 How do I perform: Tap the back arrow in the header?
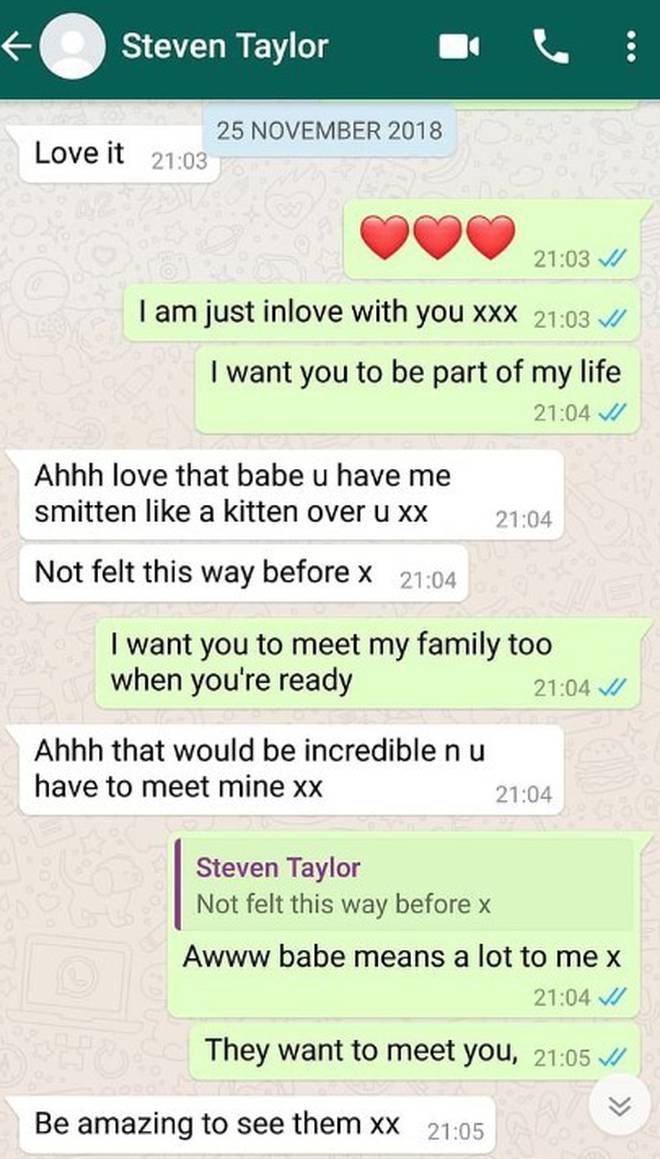coord(16,48)
